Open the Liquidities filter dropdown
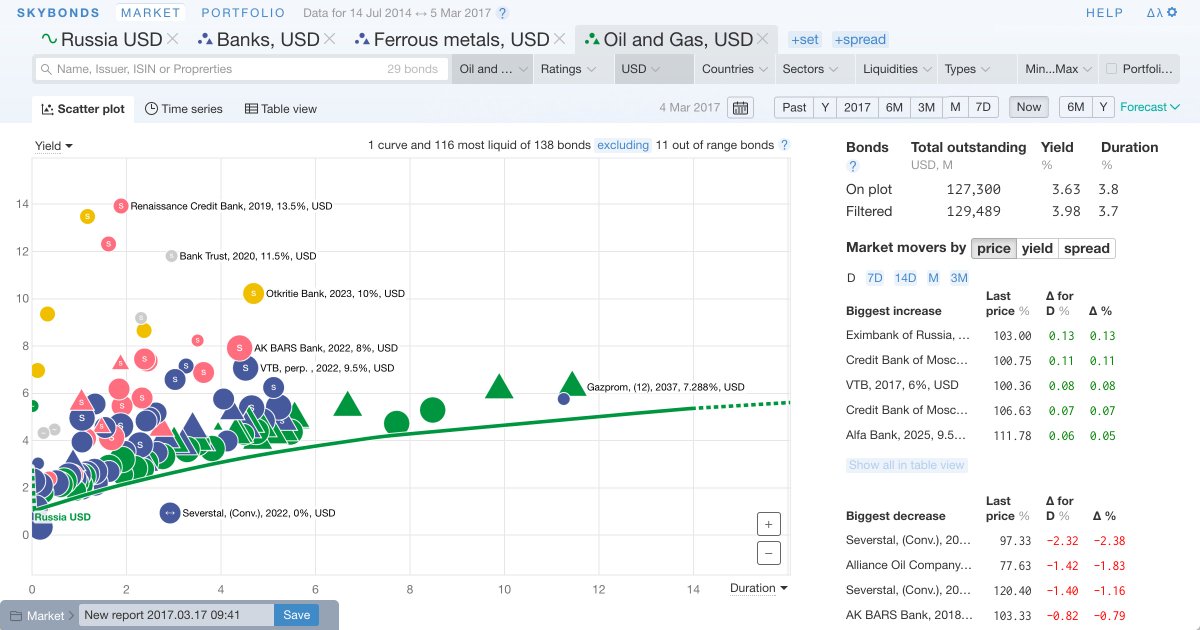The width and height of the screenshot is (1200, 630). [x=896, y=69]
